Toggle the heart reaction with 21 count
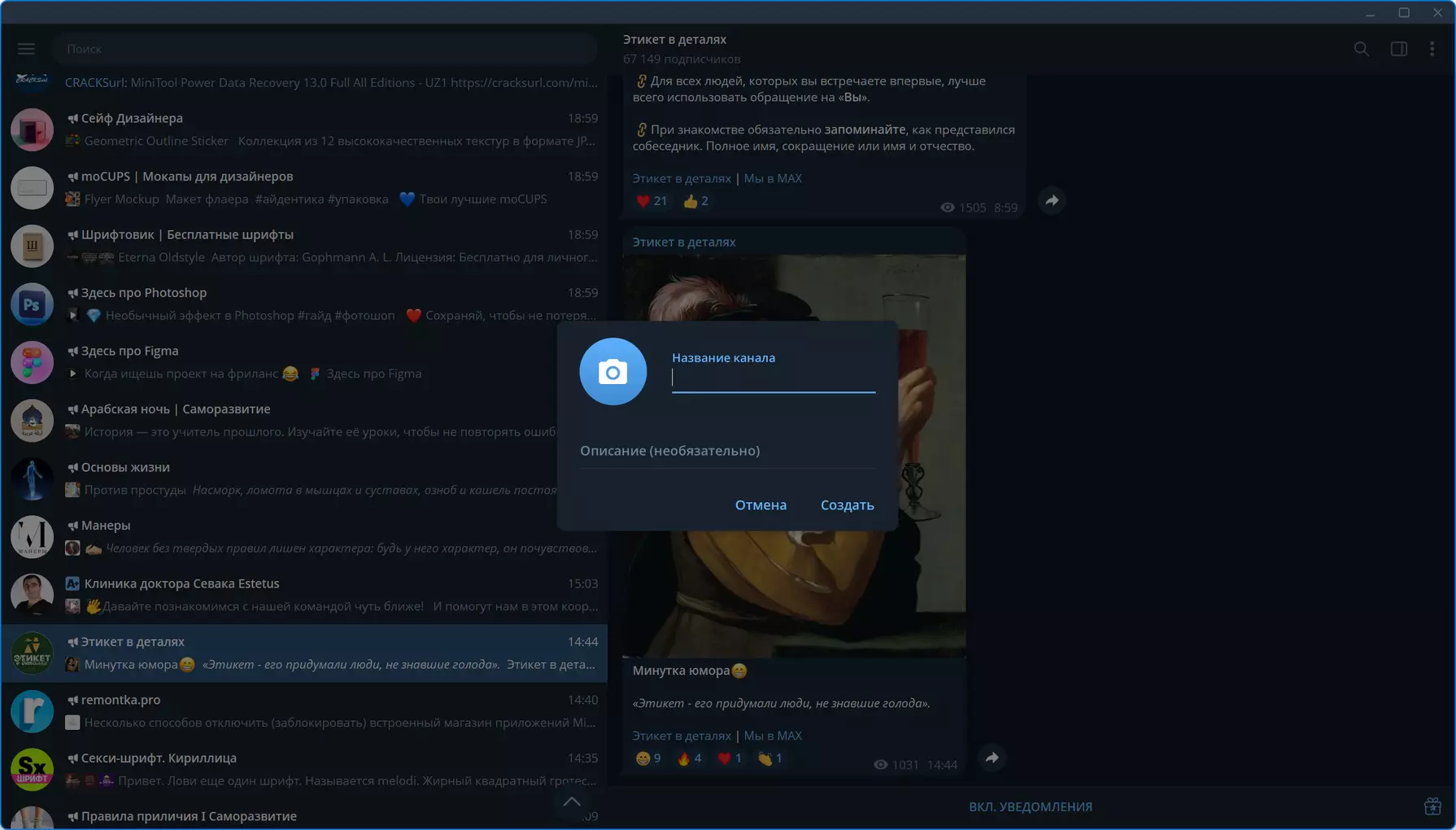 pos(651,201)
